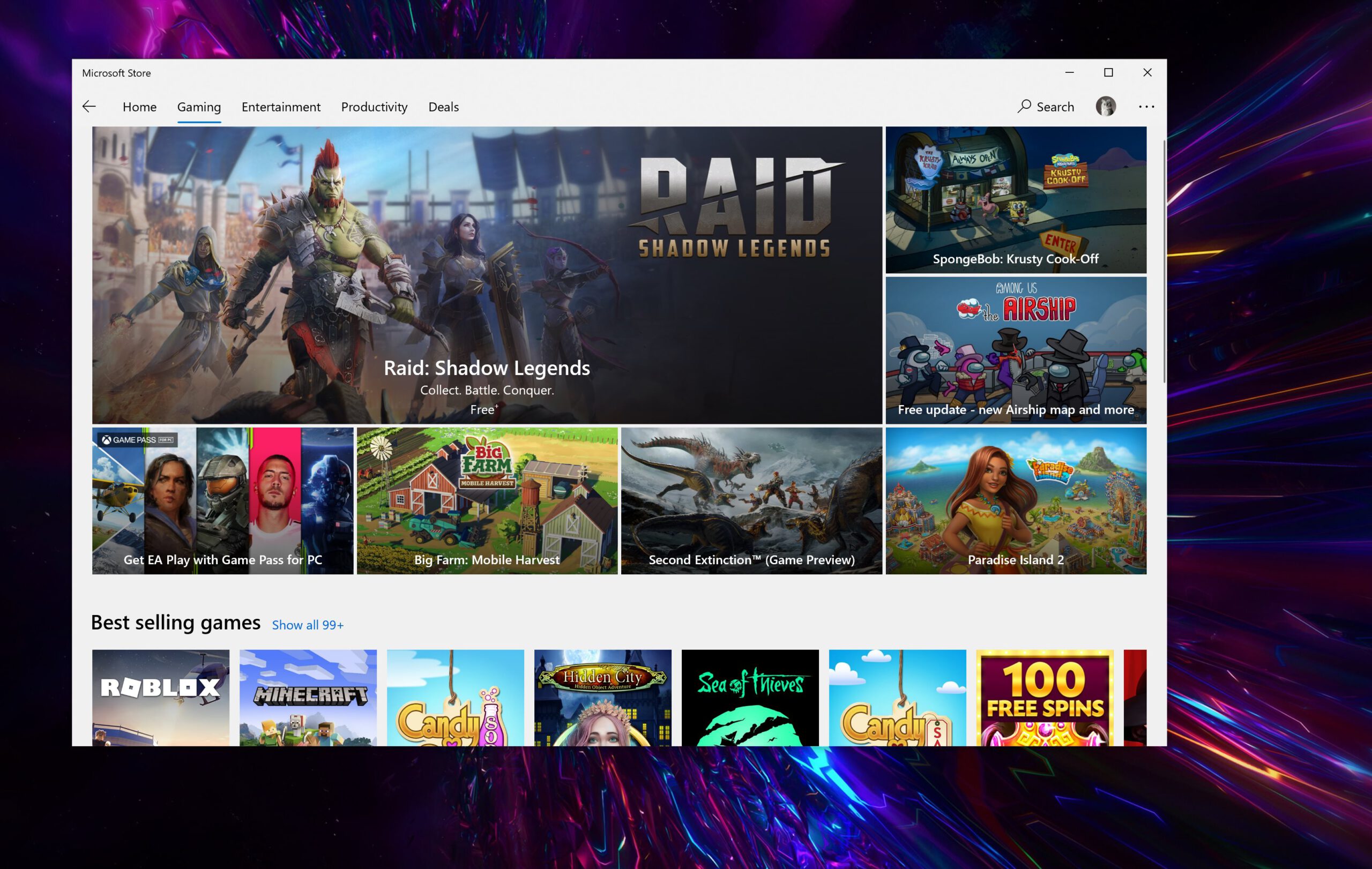Viewport: 1372px width, 869px height.
Task: Open the Deals tab
Action: click(443, 107)
